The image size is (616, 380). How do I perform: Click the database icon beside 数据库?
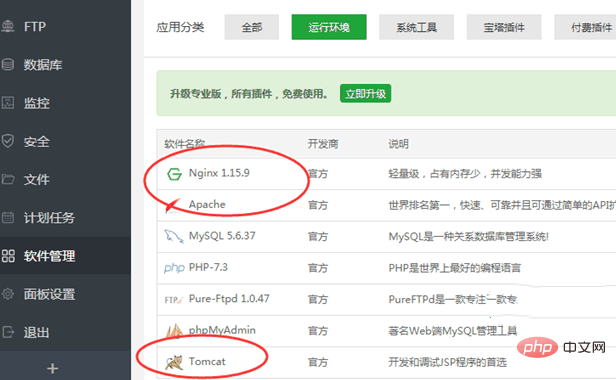click(x=8, y=64)
